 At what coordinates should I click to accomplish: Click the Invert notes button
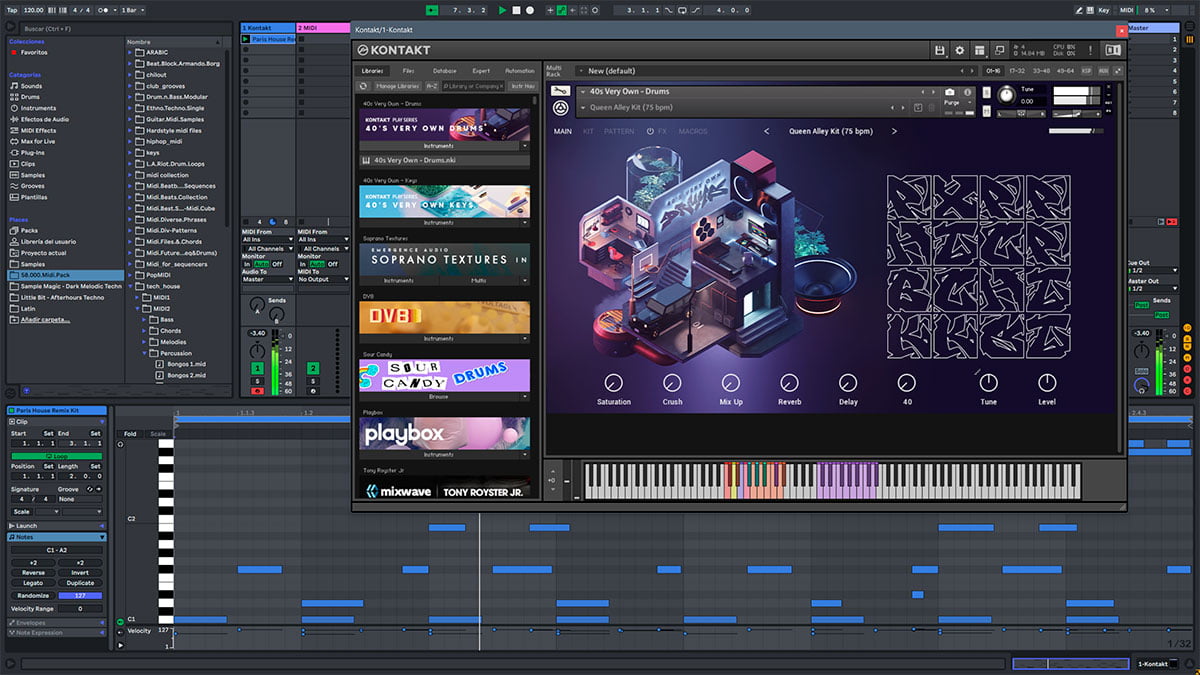(80, 573)
